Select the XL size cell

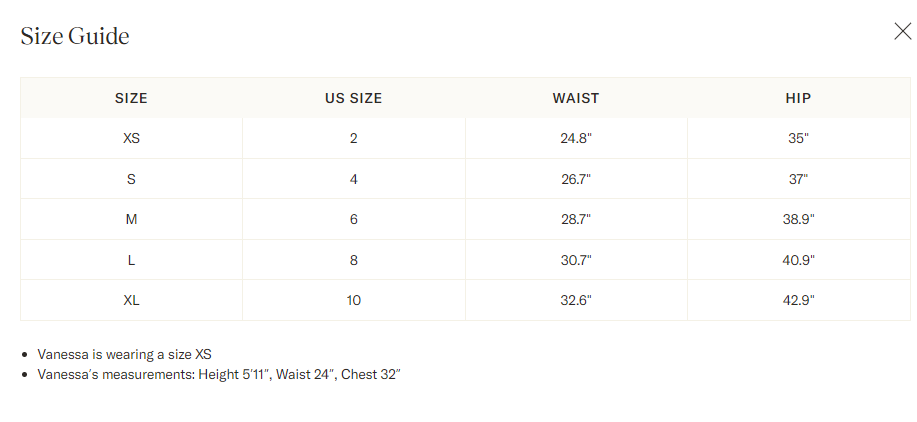coord(131,300)
